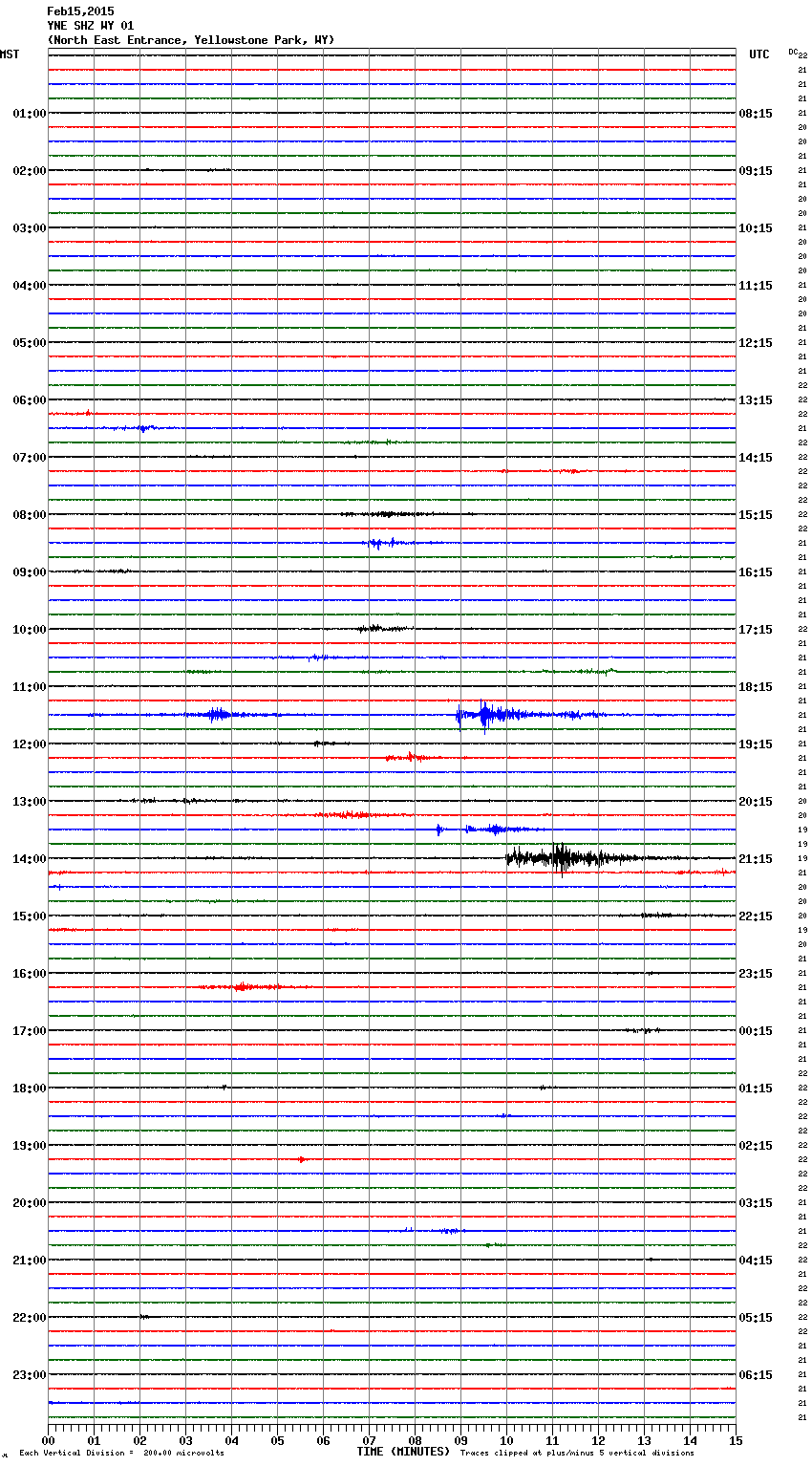Click the red spike on the 19:15 trace
Screen dimensions: 812x1466
coord(302,1159)
